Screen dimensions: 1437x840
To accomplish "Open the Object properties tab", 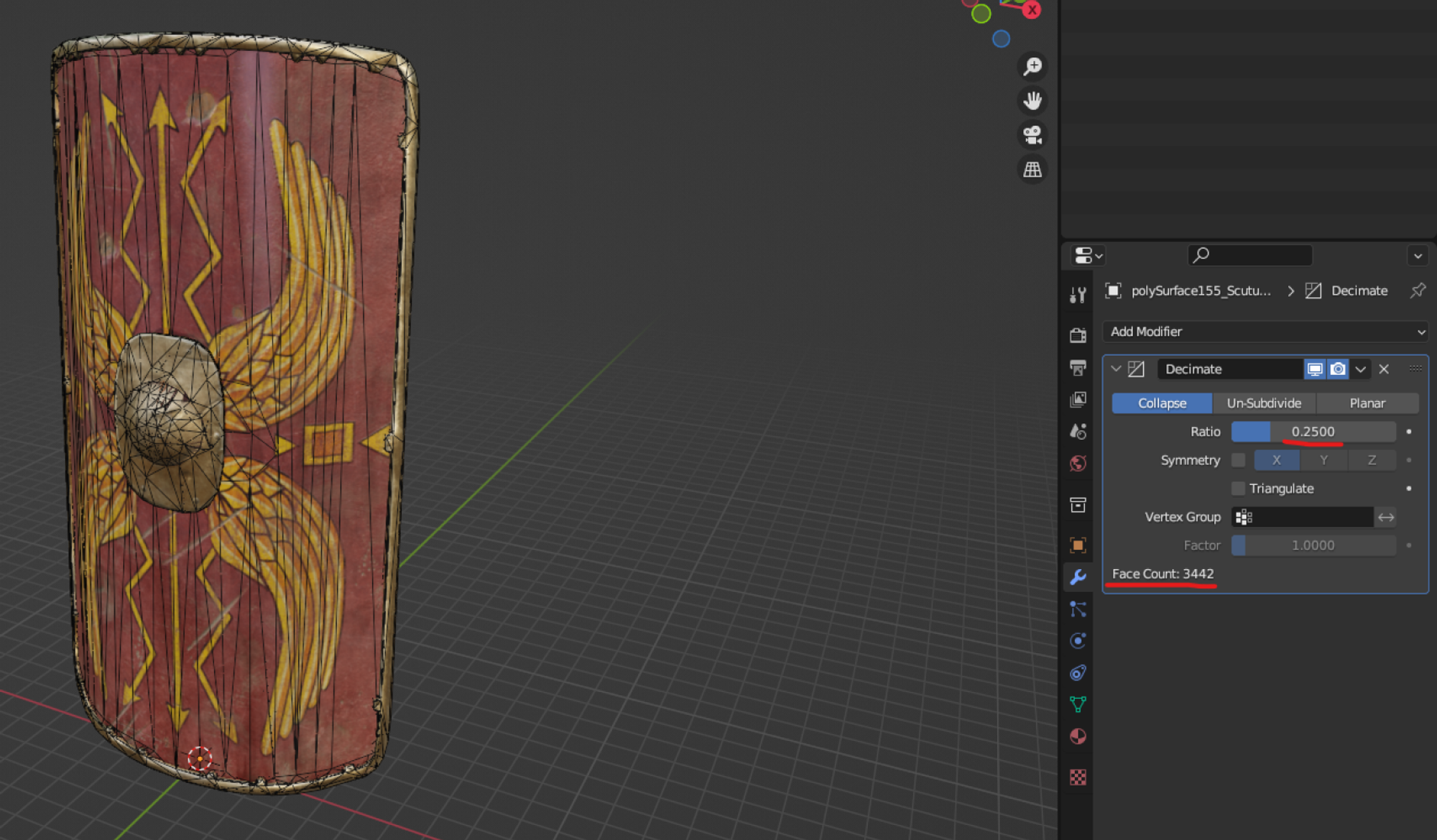I will tap(1078, 545).
